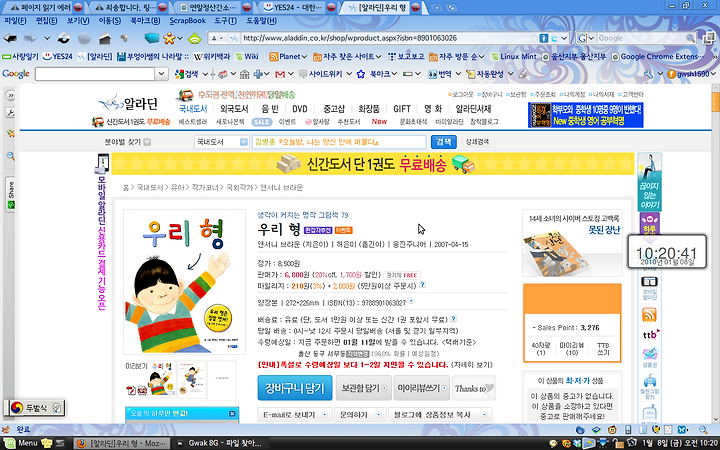Click the browser back arrow icon

pos(10,39)
